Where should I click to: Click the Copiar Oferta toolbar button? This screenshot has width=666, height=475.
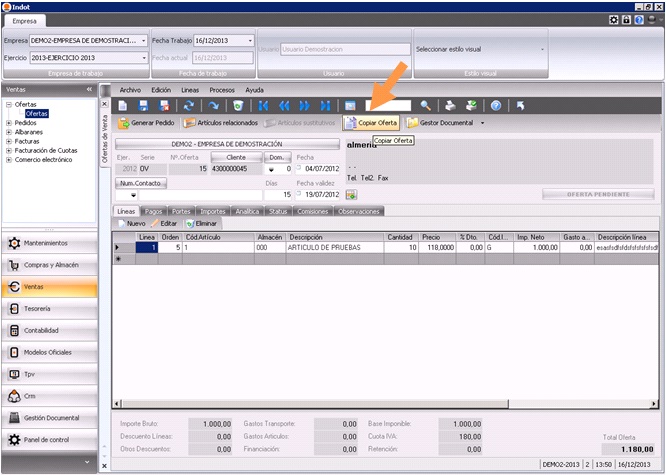click(372, 123)
